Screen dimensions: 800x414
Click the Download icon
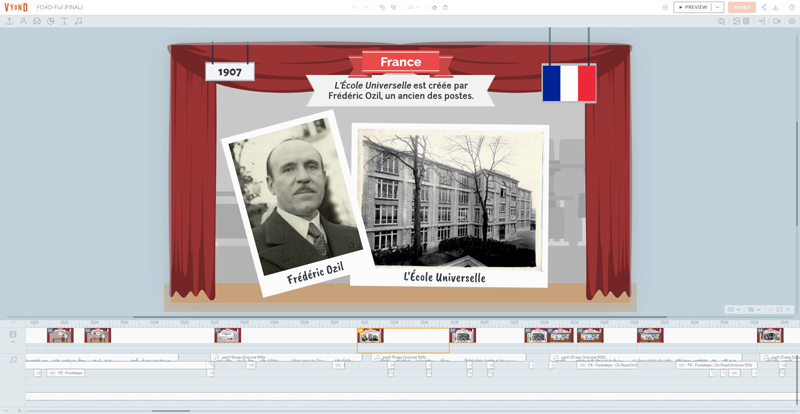(x=776, y=7)
